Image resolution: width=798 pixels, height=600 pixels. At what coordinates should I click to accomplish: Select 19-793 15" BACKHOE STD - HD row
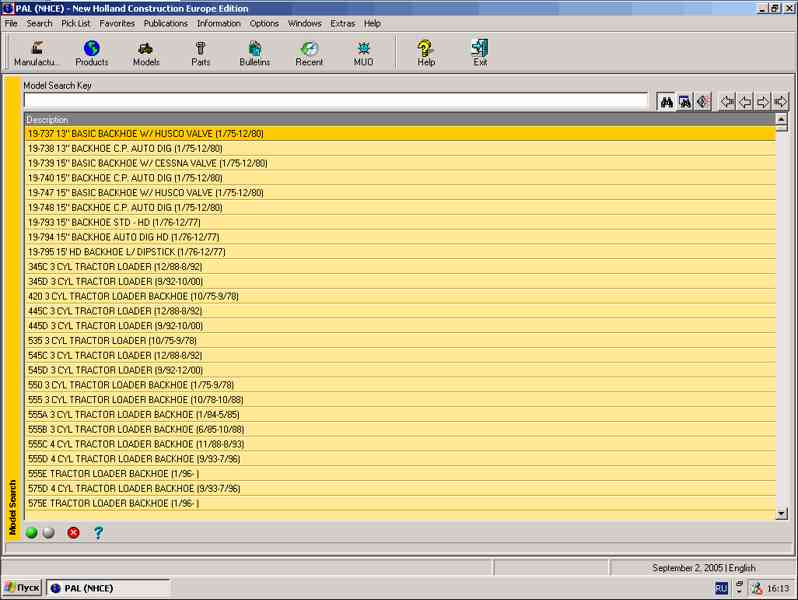(x=400, y=222)
